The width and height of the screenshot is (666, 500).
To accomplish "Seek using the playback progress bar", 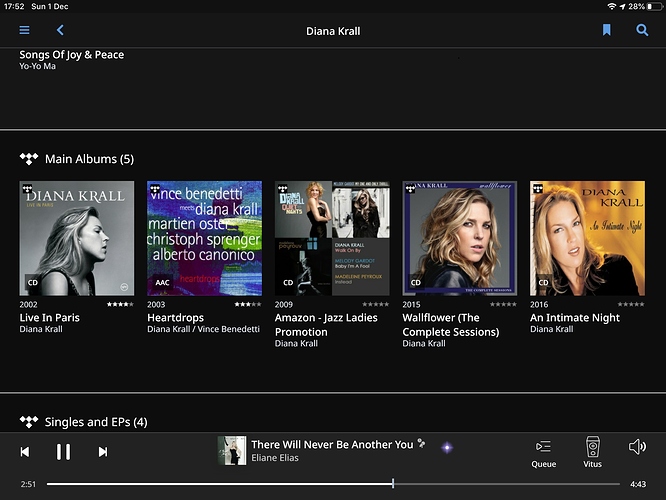I will coord(333,484).
